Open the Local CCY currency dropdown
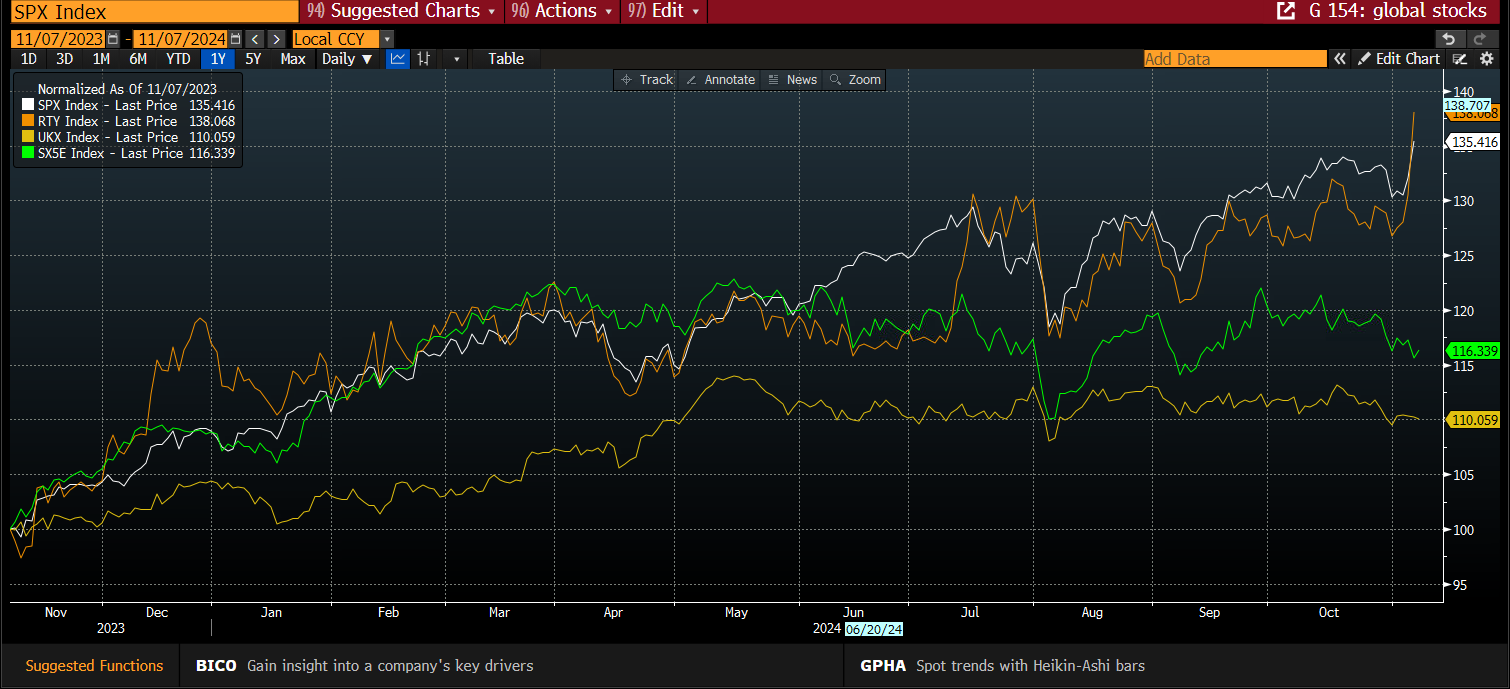This screenshot has height=689, width=1510. click(387, 39)
